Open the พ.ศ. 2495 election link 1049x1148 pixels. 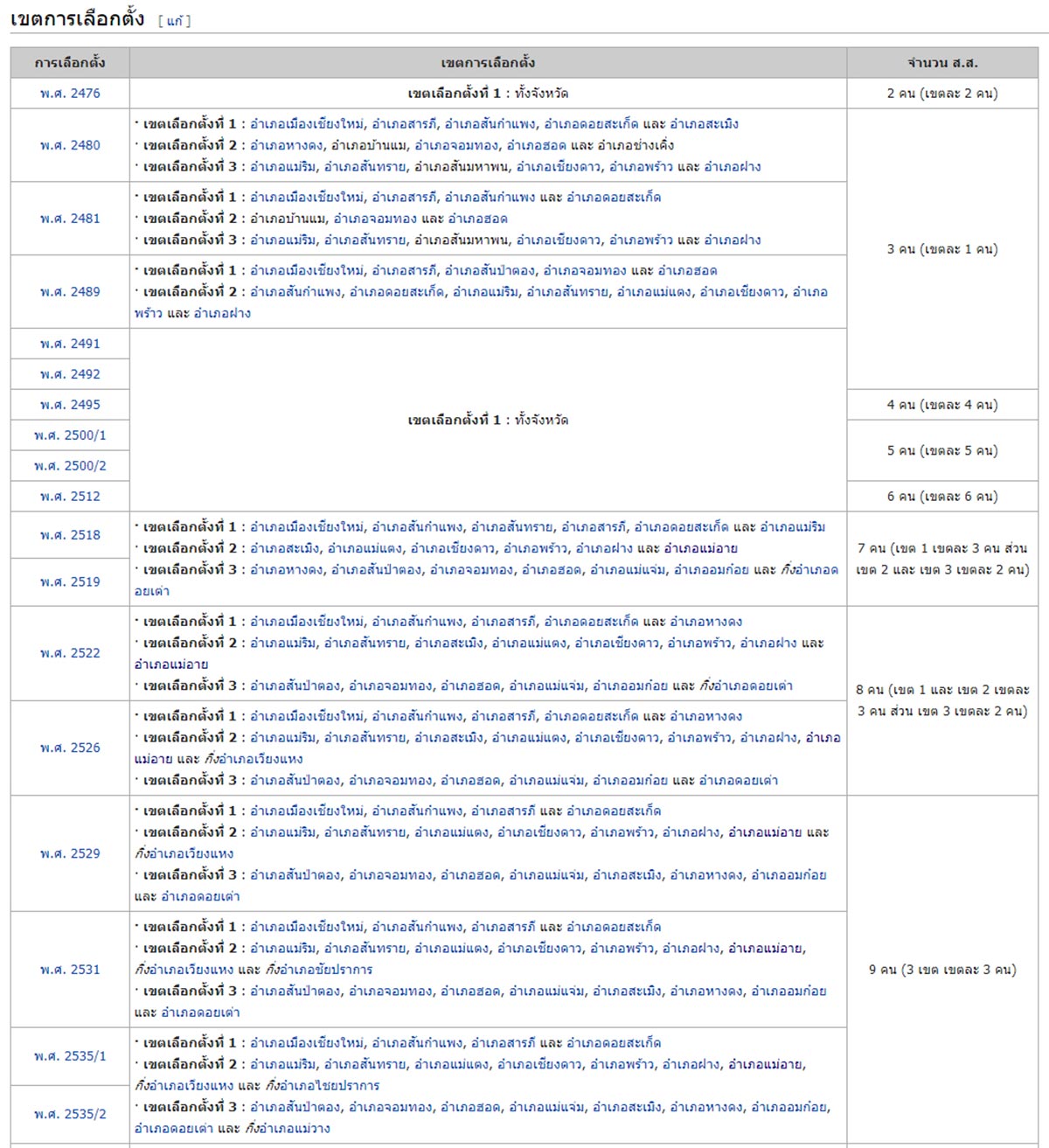click(x=70, y=405)
